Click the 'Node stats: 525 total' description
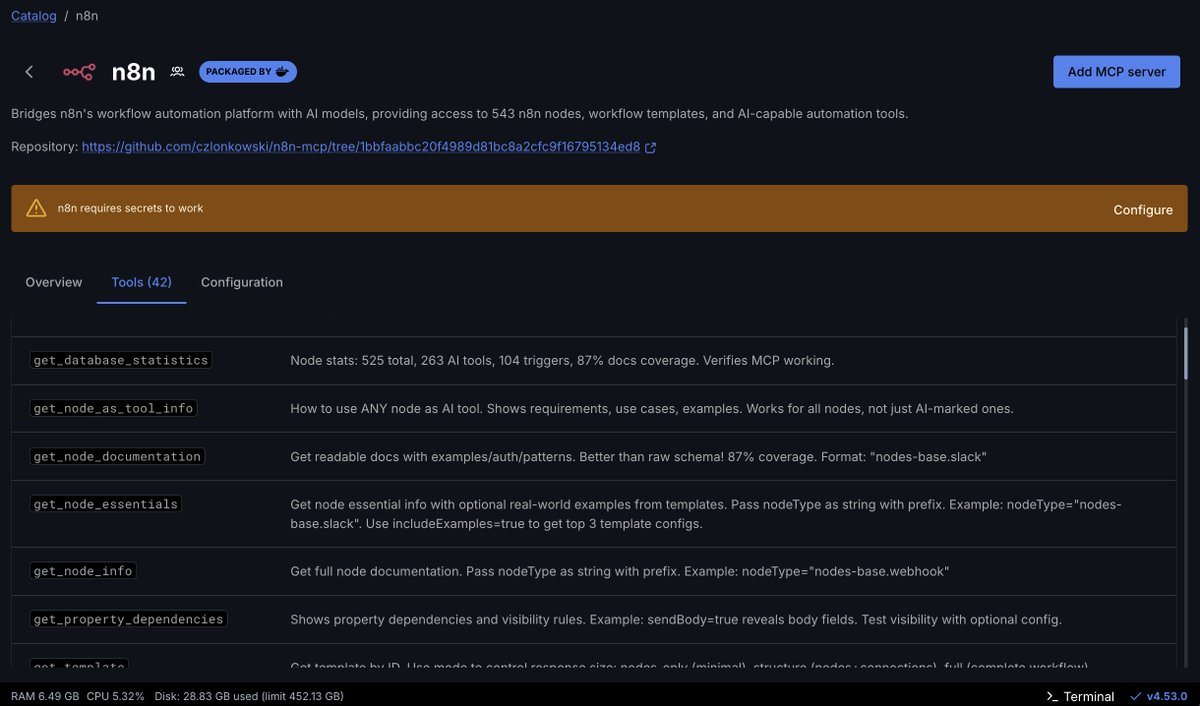 click(x=562, y=360)
